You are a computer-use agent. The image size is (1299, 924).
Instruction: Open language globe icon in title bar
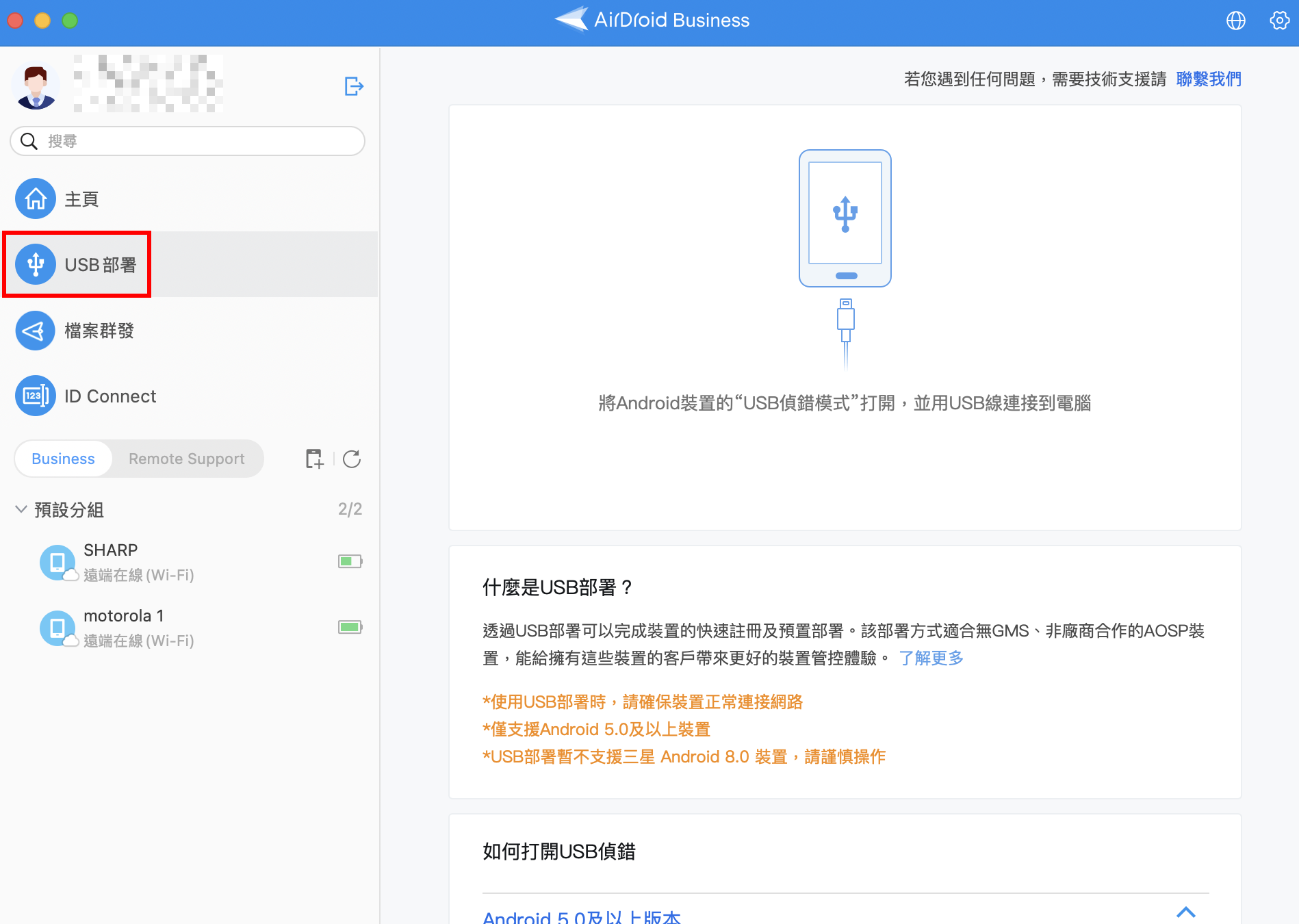(x=1236, y=21)
